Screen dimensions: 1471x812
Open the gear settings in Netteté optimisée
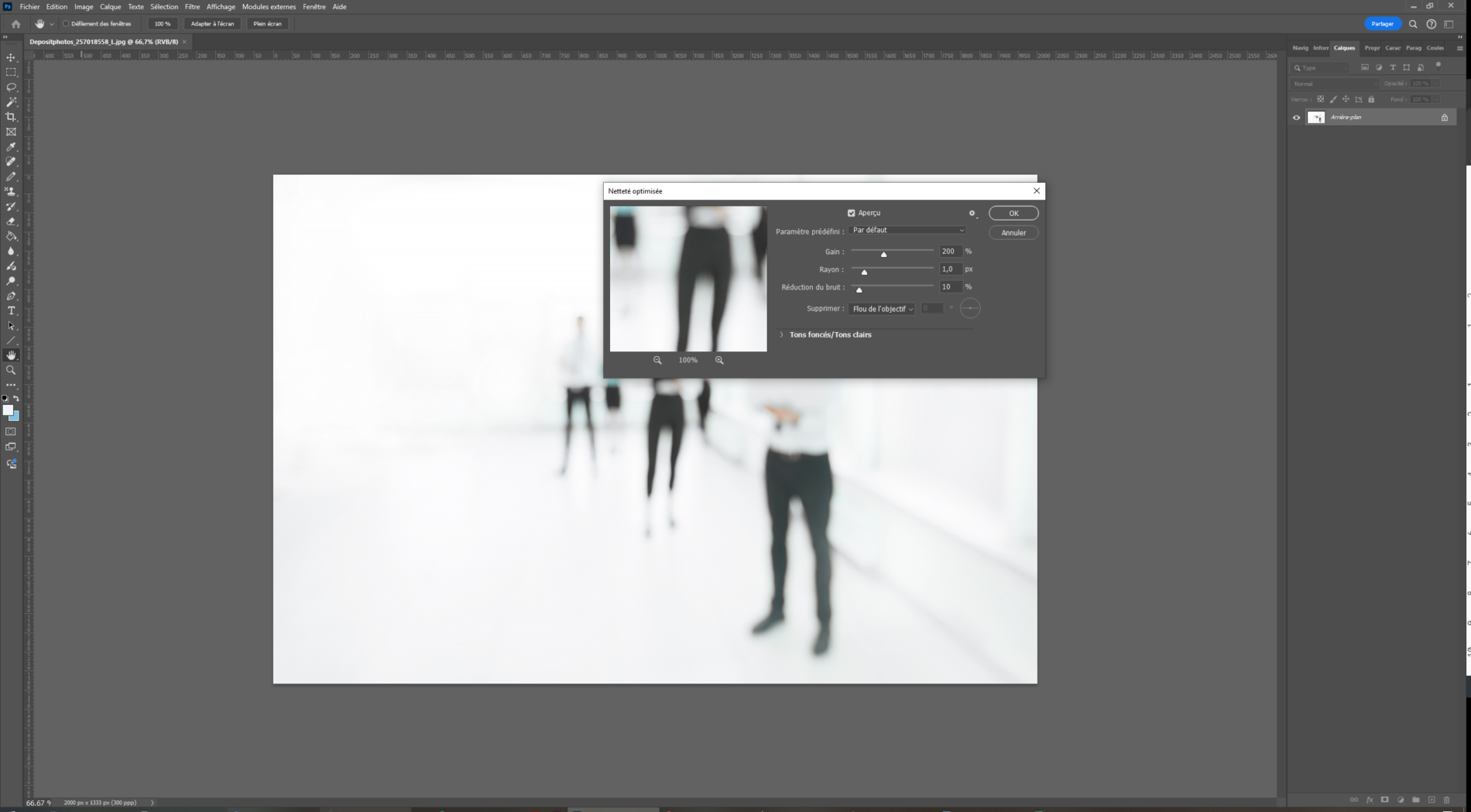click(972, 213)
